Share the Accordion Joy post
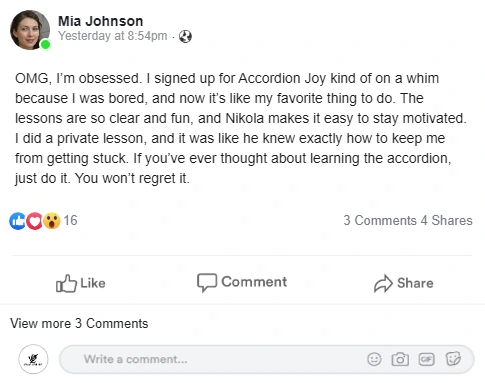485x383 pixels. pyautogui.click(x=404, y=283)
